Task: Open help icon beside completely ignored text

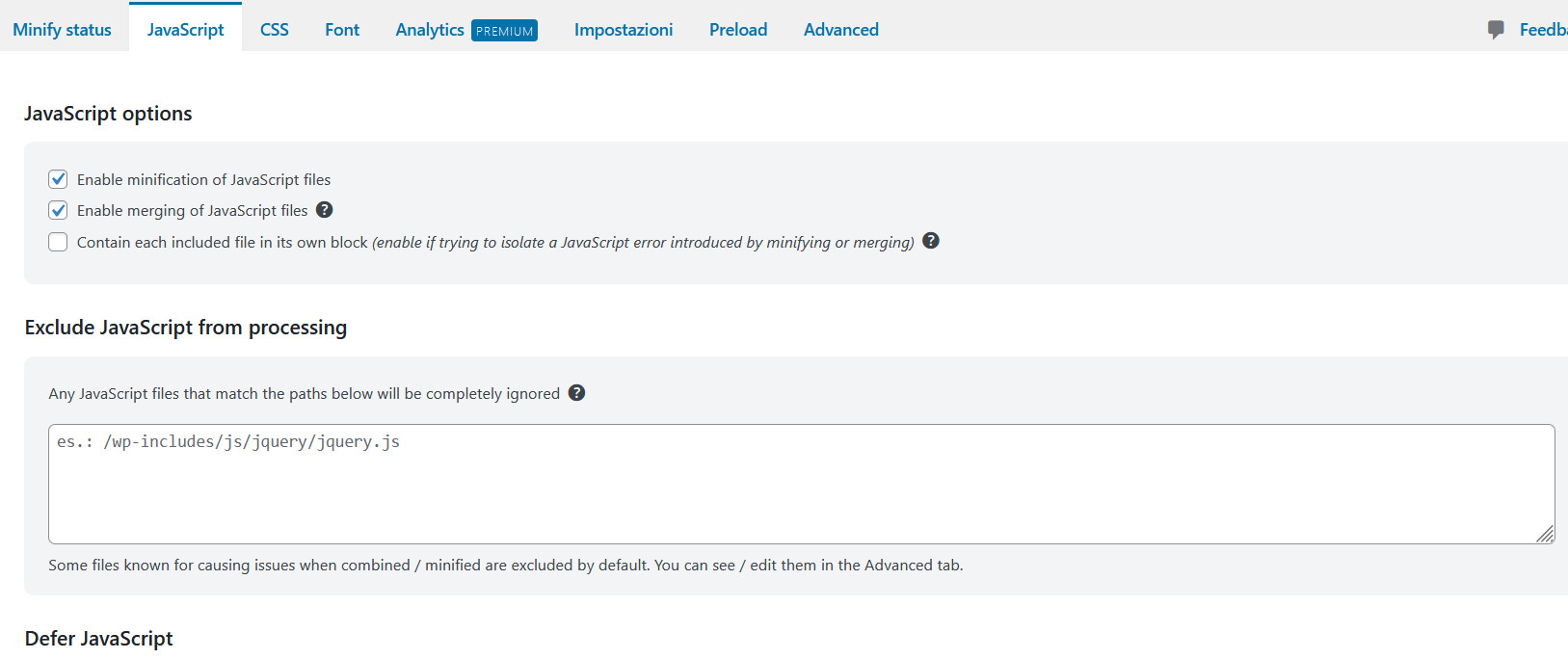Action: (x=576, y=392)
